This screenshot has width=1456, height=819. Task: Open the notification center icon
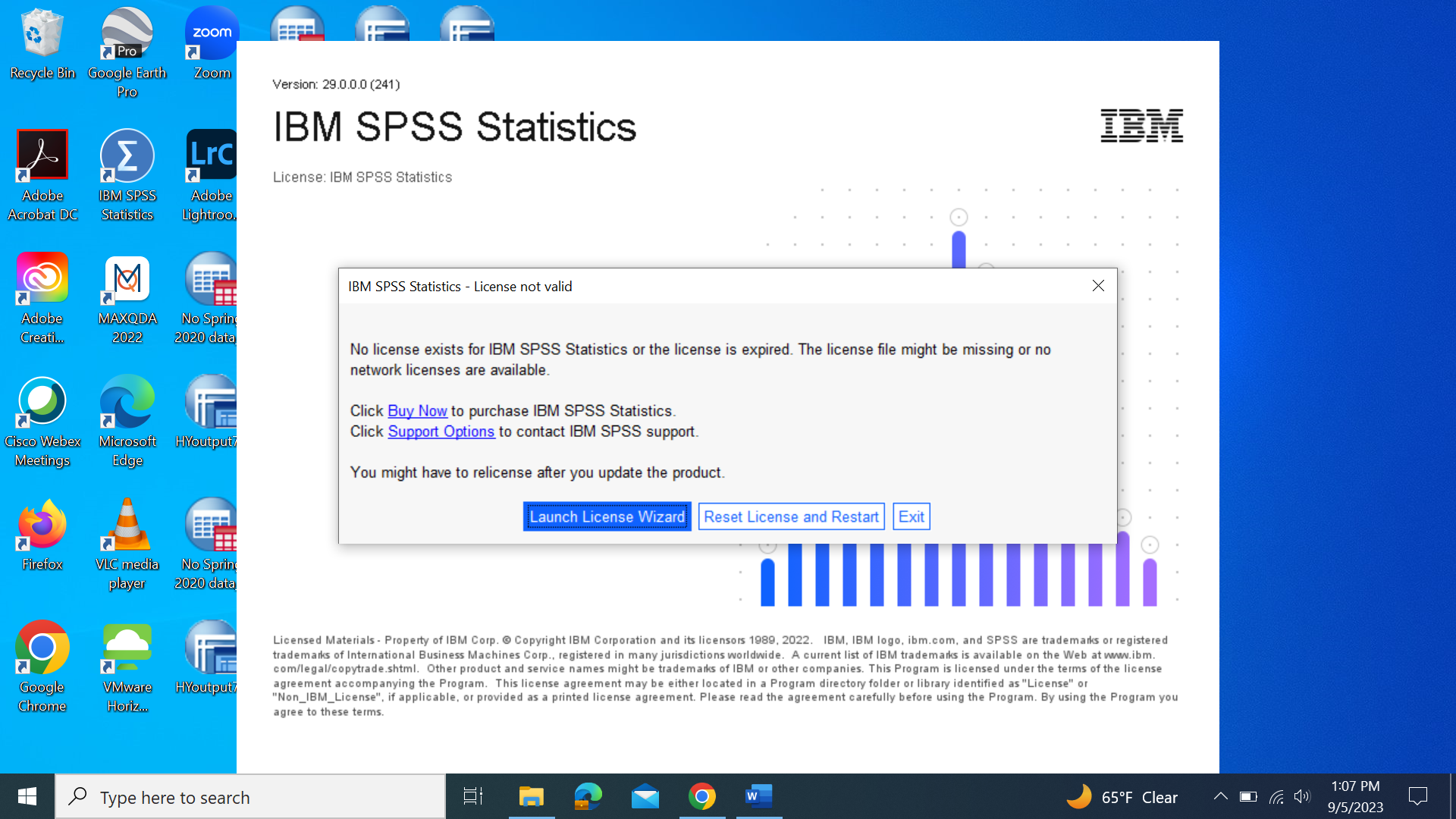pos(1418,796)
